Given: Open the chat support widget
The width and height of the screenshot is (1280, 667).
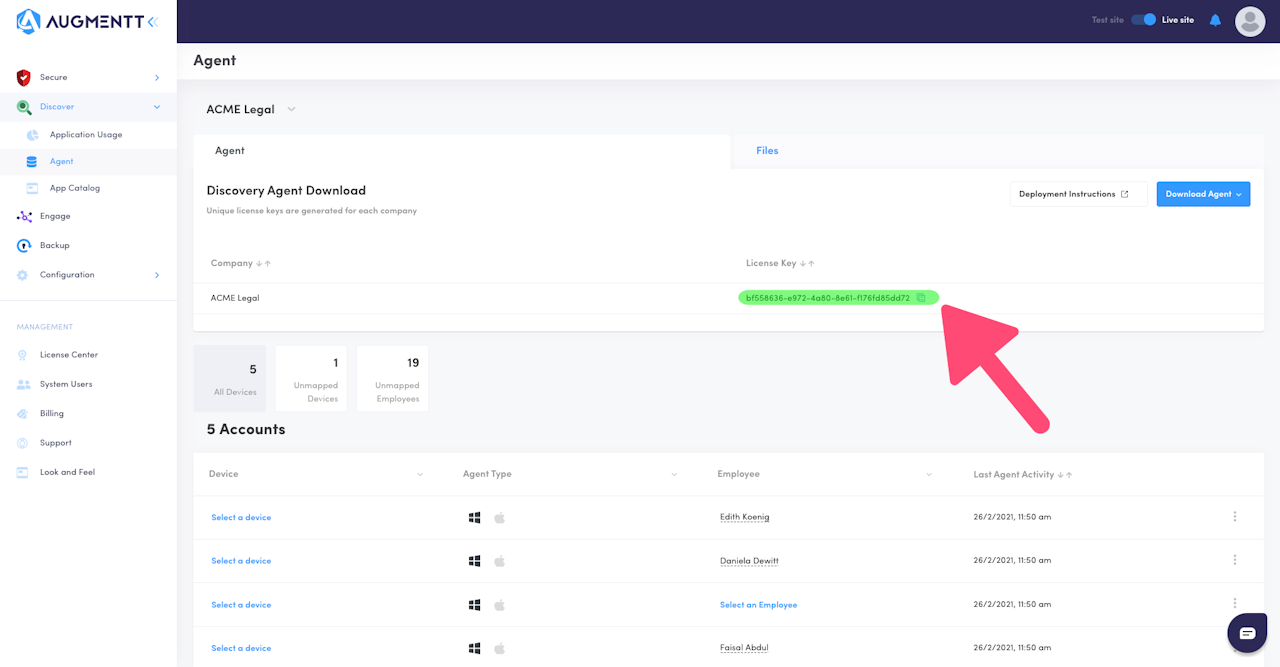Looking at the screenshot, I should [x=1247, y=634].
